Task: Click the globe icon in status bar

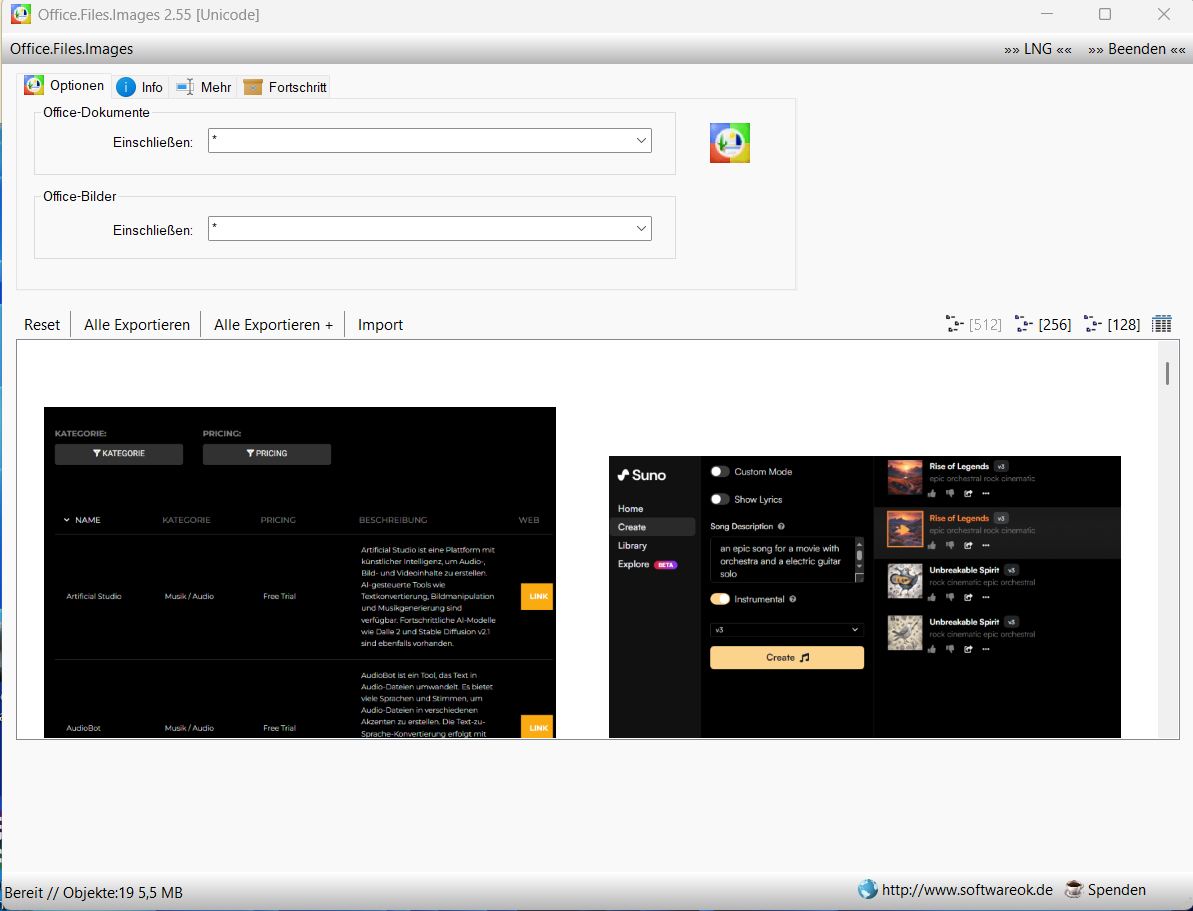Action: point(867,889)
